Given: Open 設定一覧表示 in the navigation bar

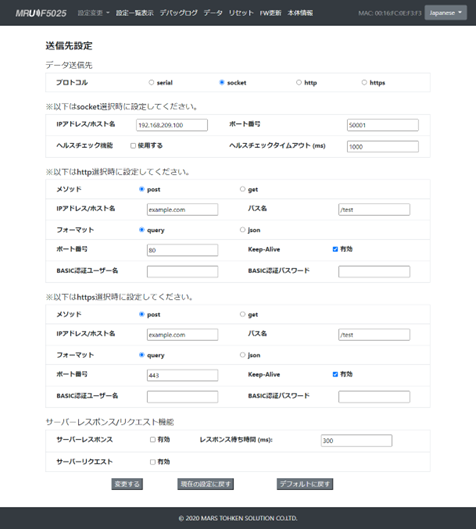Looking at the screenshot, I should pyautogui.click(x=135, y=13).
